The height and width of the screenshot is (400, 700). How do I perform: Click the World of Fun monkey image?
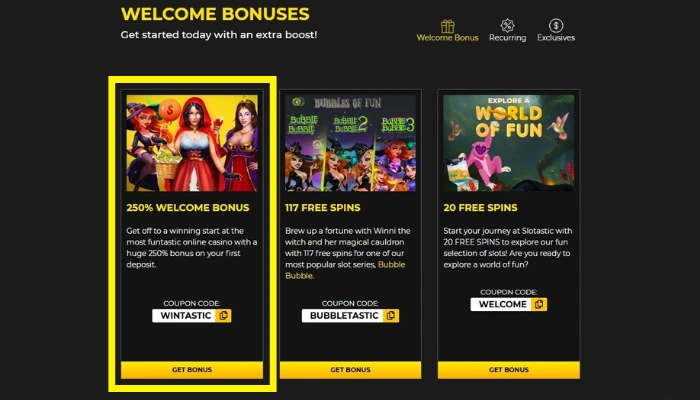[509, 143]
